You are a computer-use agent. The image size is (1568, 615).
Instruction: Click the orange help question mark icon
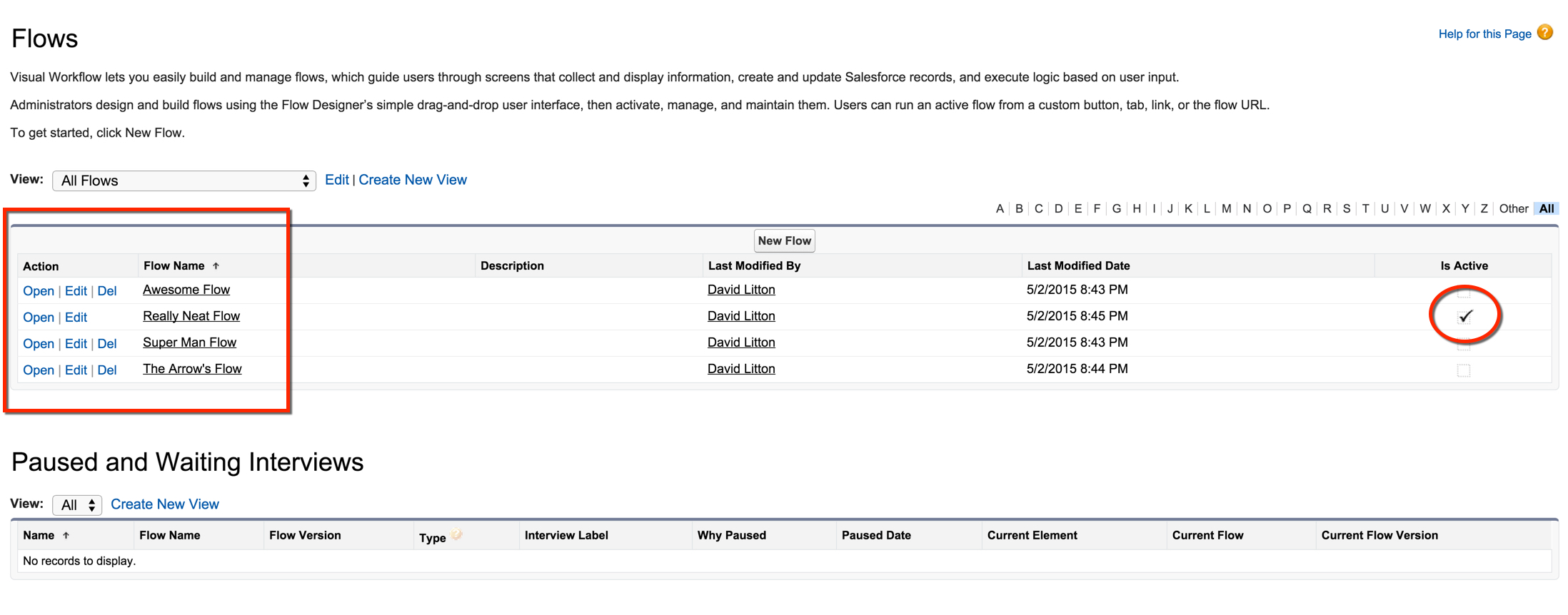pos(1544,33)
